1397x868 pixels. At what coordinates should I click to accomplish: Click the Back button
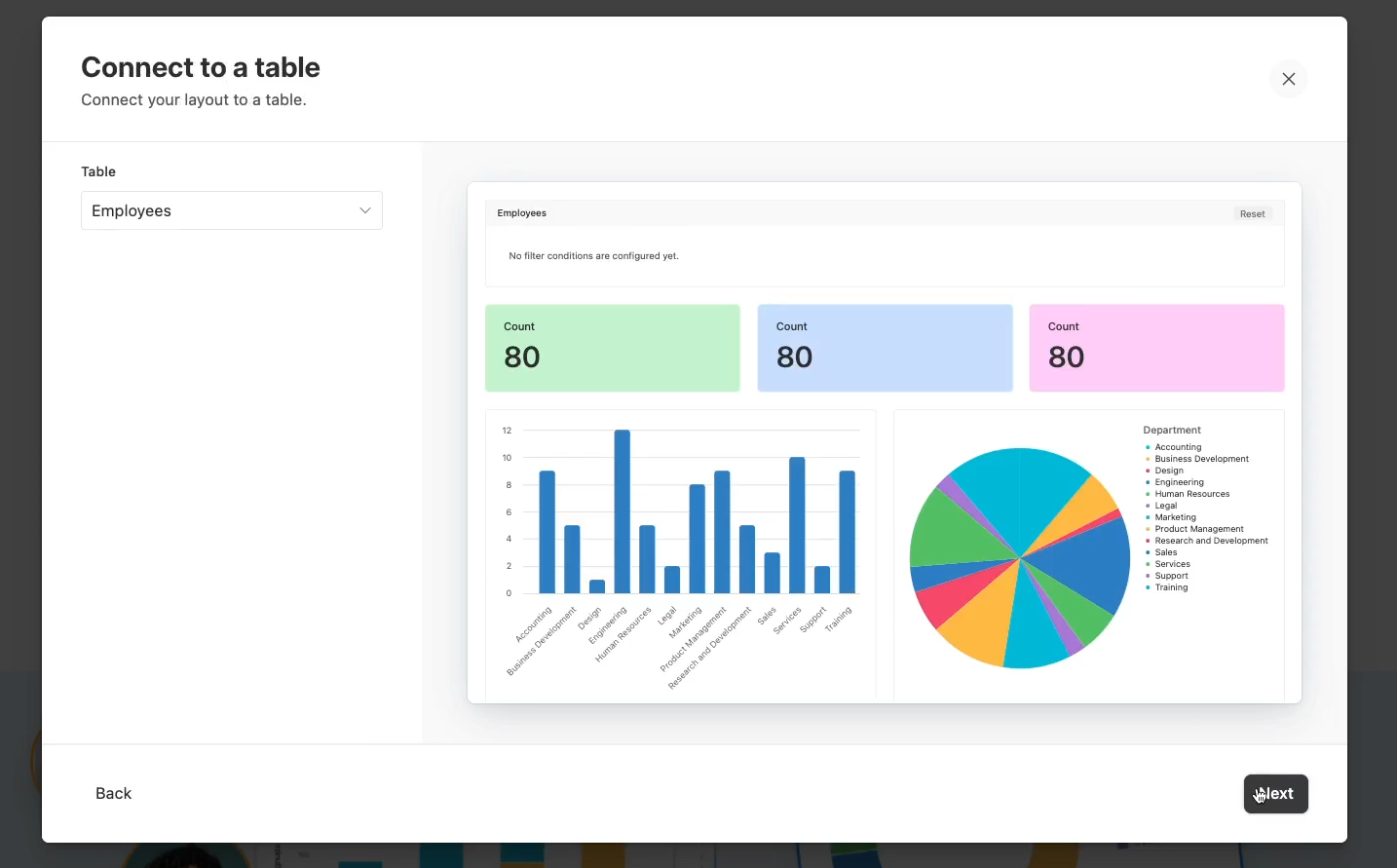pos(113,793)
